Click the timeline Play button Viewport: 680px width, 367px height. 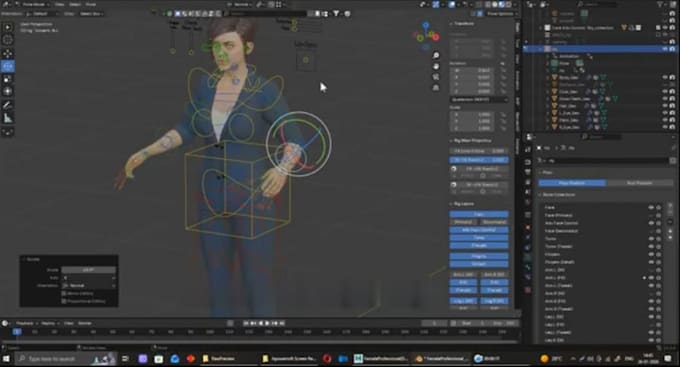point(267,323)
